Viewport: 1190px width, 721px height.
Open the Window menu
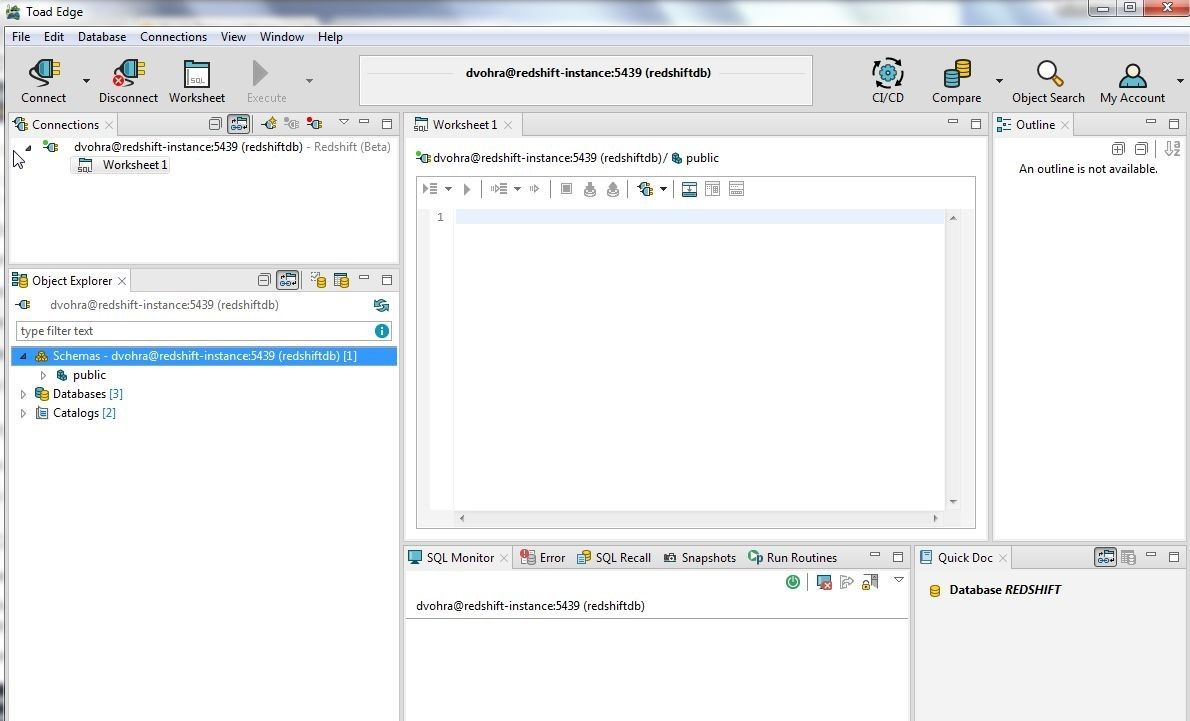click(282, 36)
